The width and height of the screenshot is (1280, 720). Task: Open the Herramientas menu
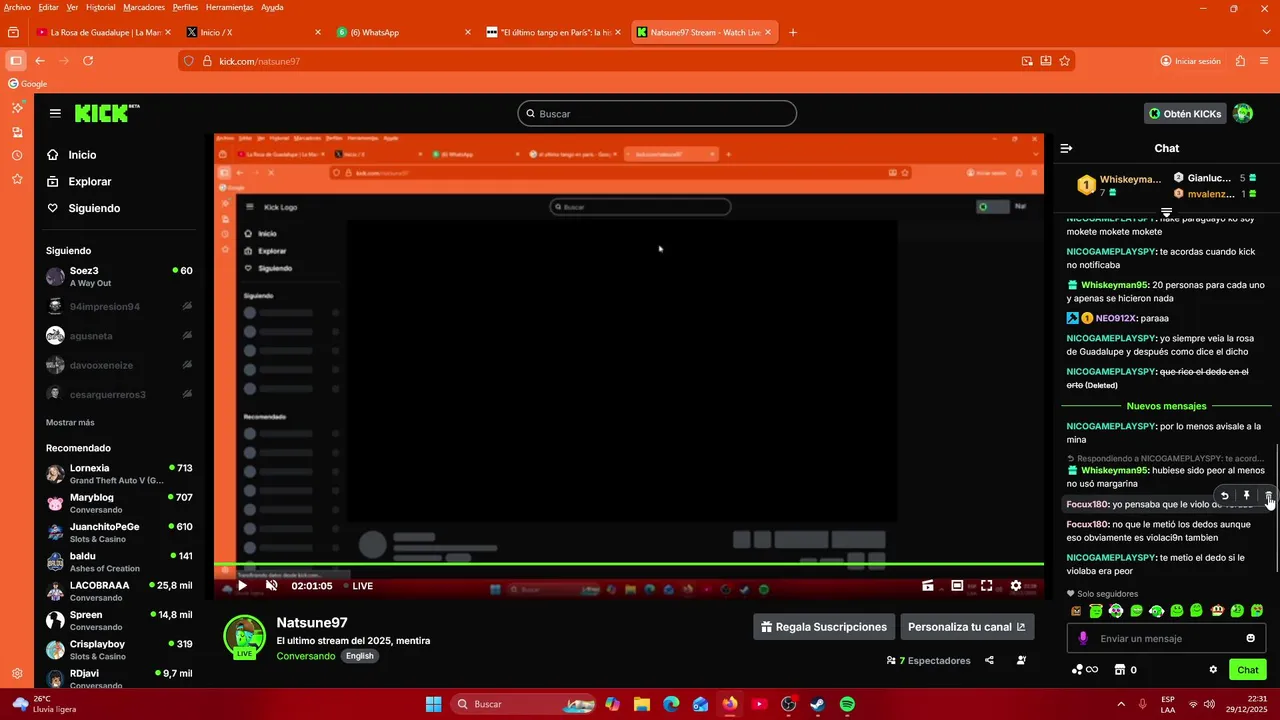coord(229,7)
